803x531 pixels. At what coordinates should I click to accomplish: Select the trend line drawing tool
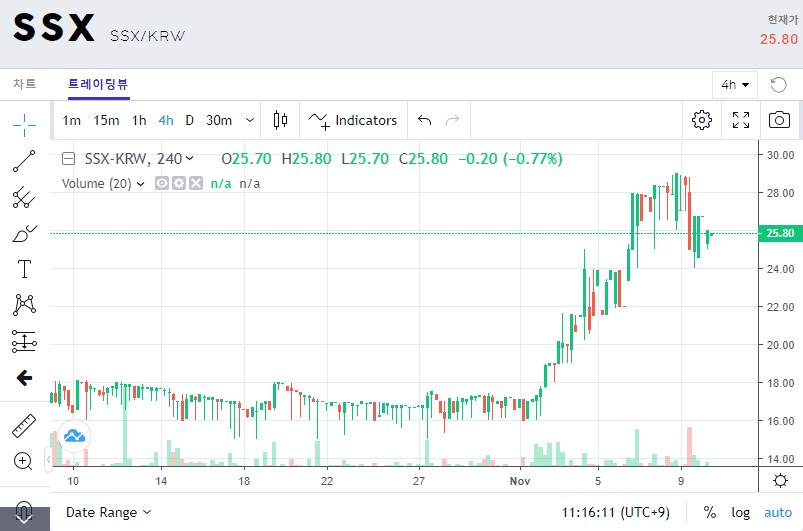pyautogui.click(x=24, y=161)
